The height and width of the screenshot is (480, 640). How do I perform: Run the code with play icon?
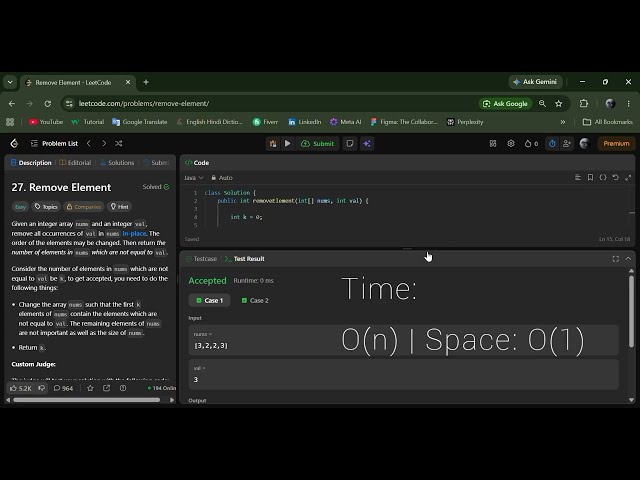pos(288,143)
